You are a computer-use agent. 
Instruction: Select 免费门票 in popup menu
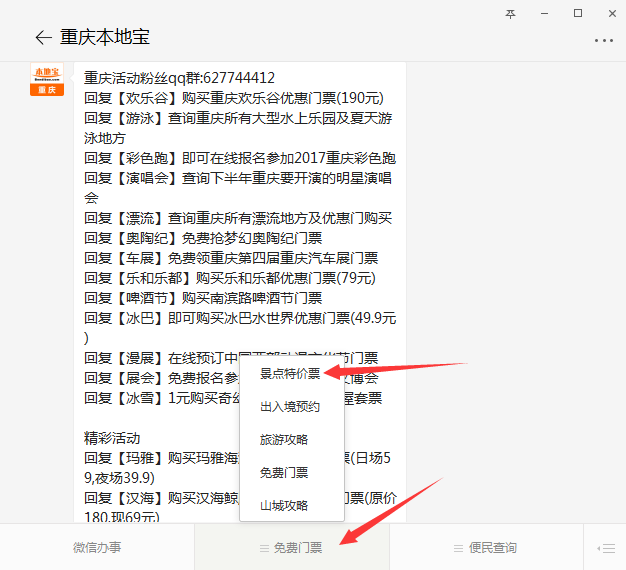tap(284, 473)
